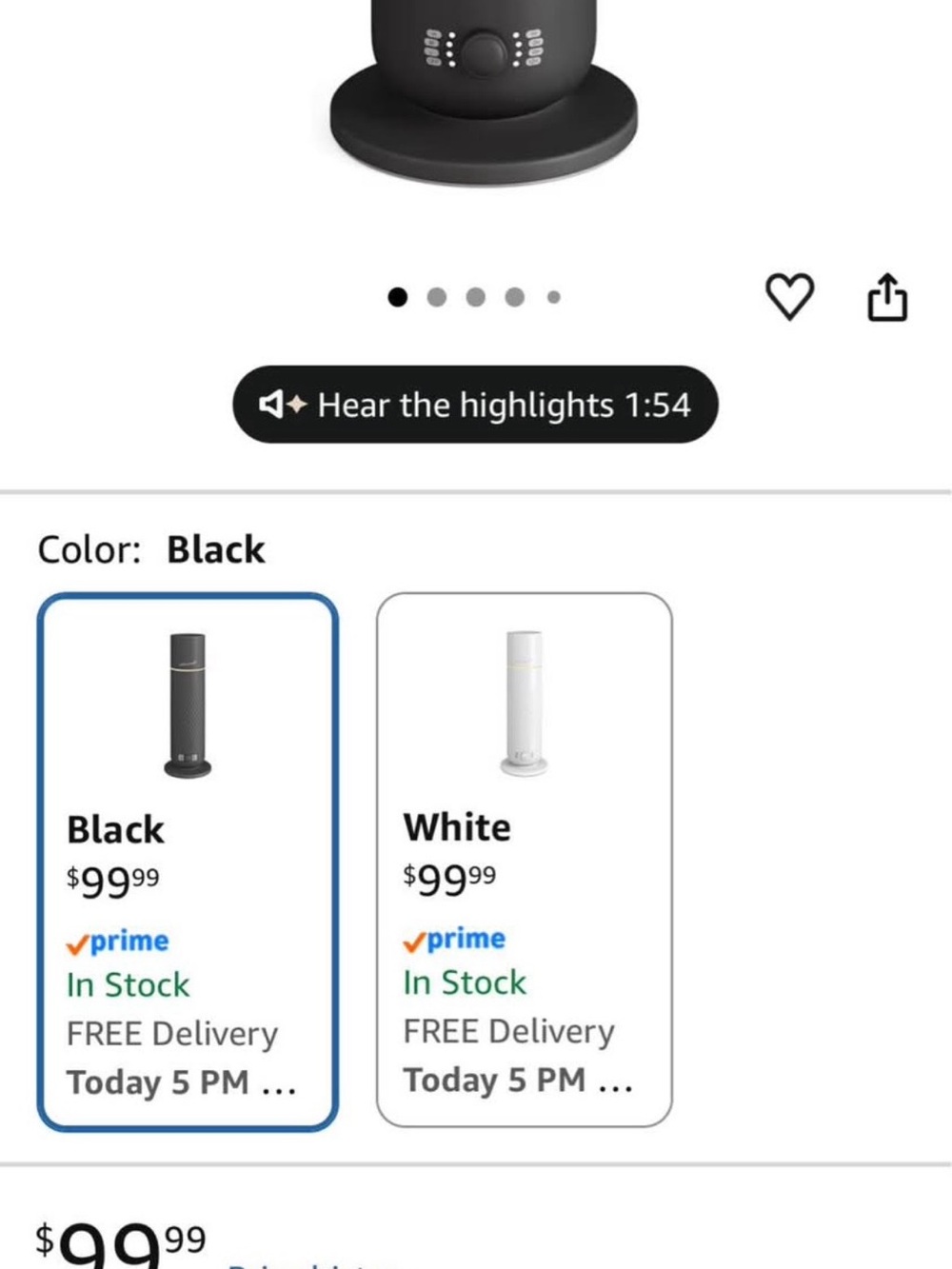Select the White color option card
This screenshot has width=952, height=1269.
(x=524, y=860)
